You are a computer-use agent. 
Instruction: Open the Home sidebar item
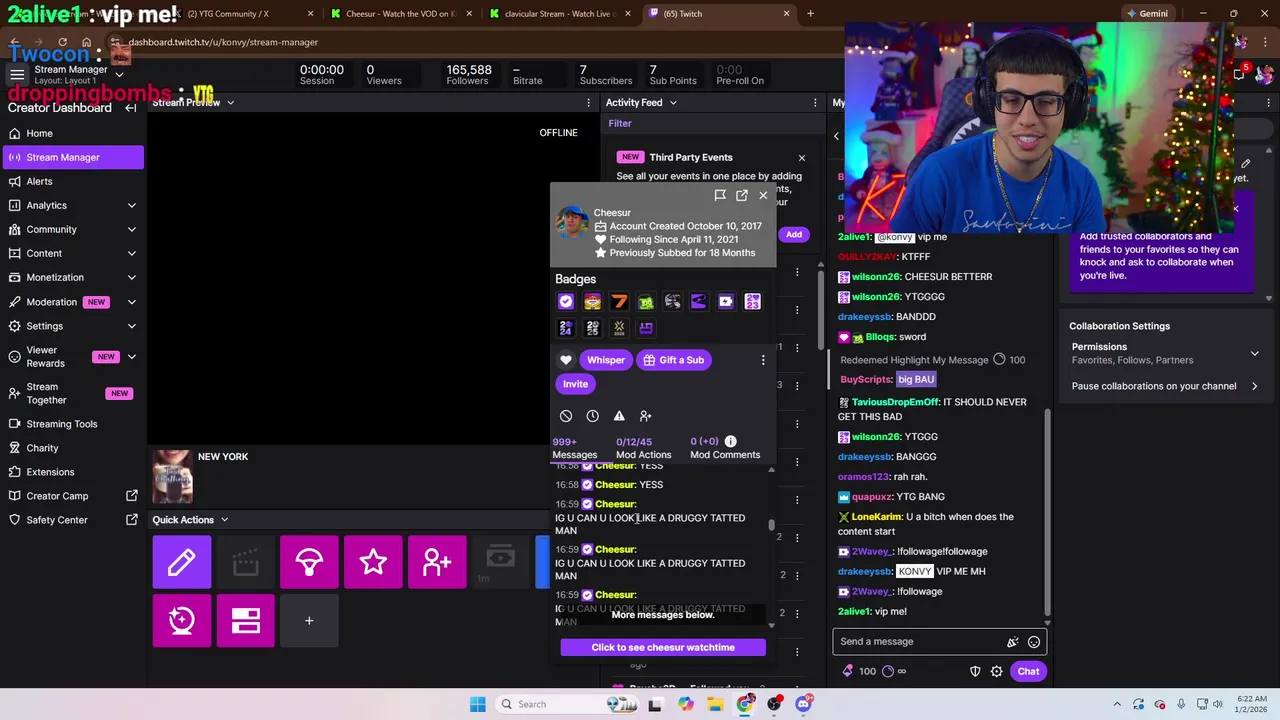[x=72, y=133]
